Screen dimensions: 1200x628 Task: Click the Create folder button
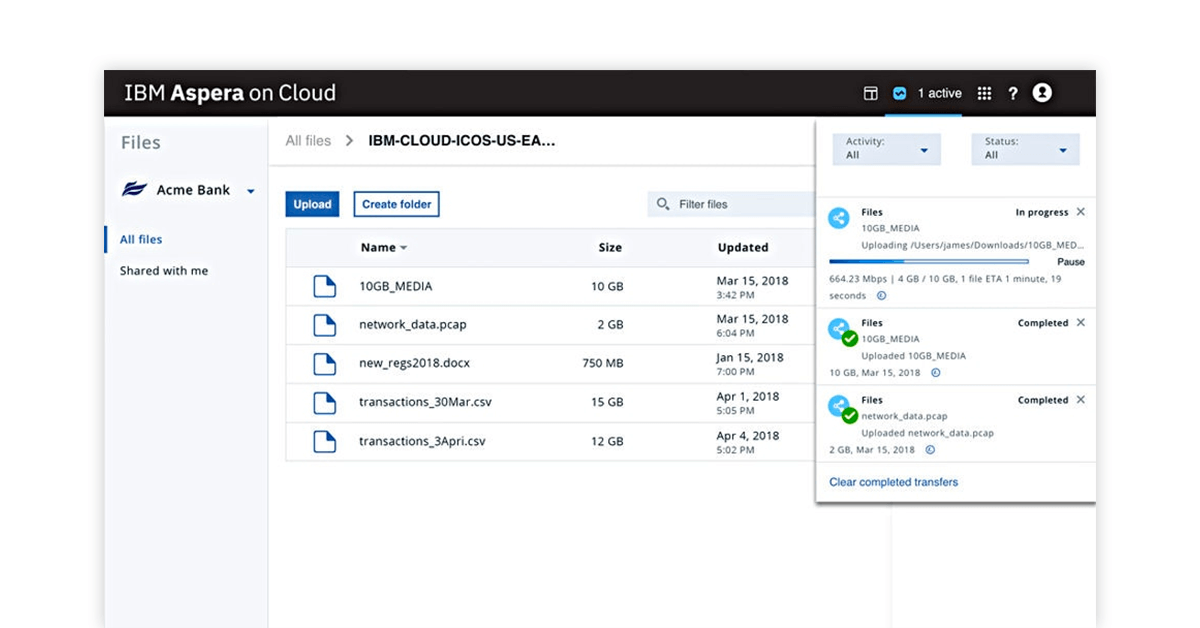(396, 204)
